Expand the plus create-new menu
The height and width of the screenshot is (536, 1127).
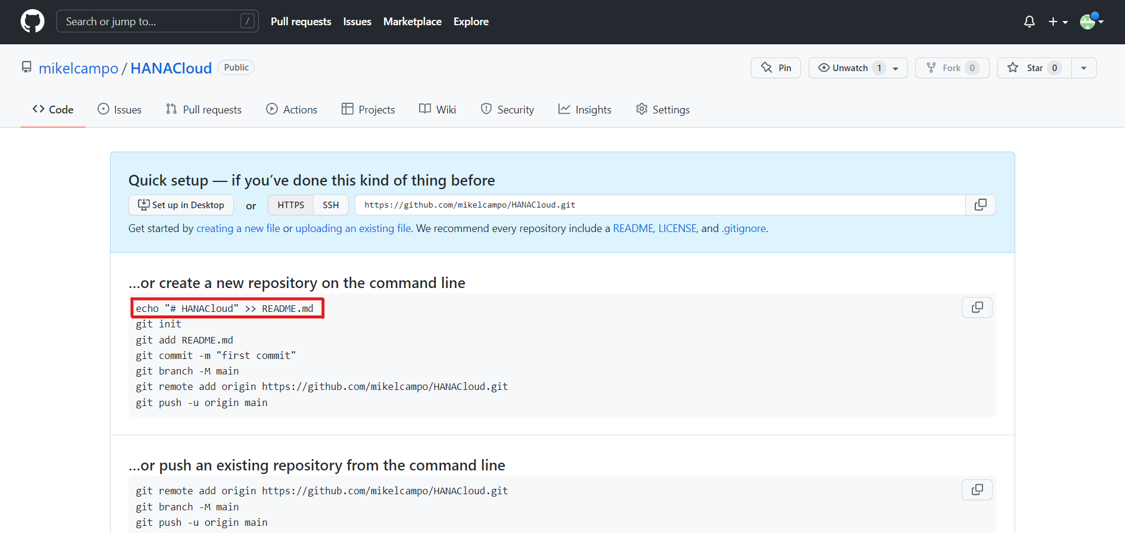[x=1057, y=22]
